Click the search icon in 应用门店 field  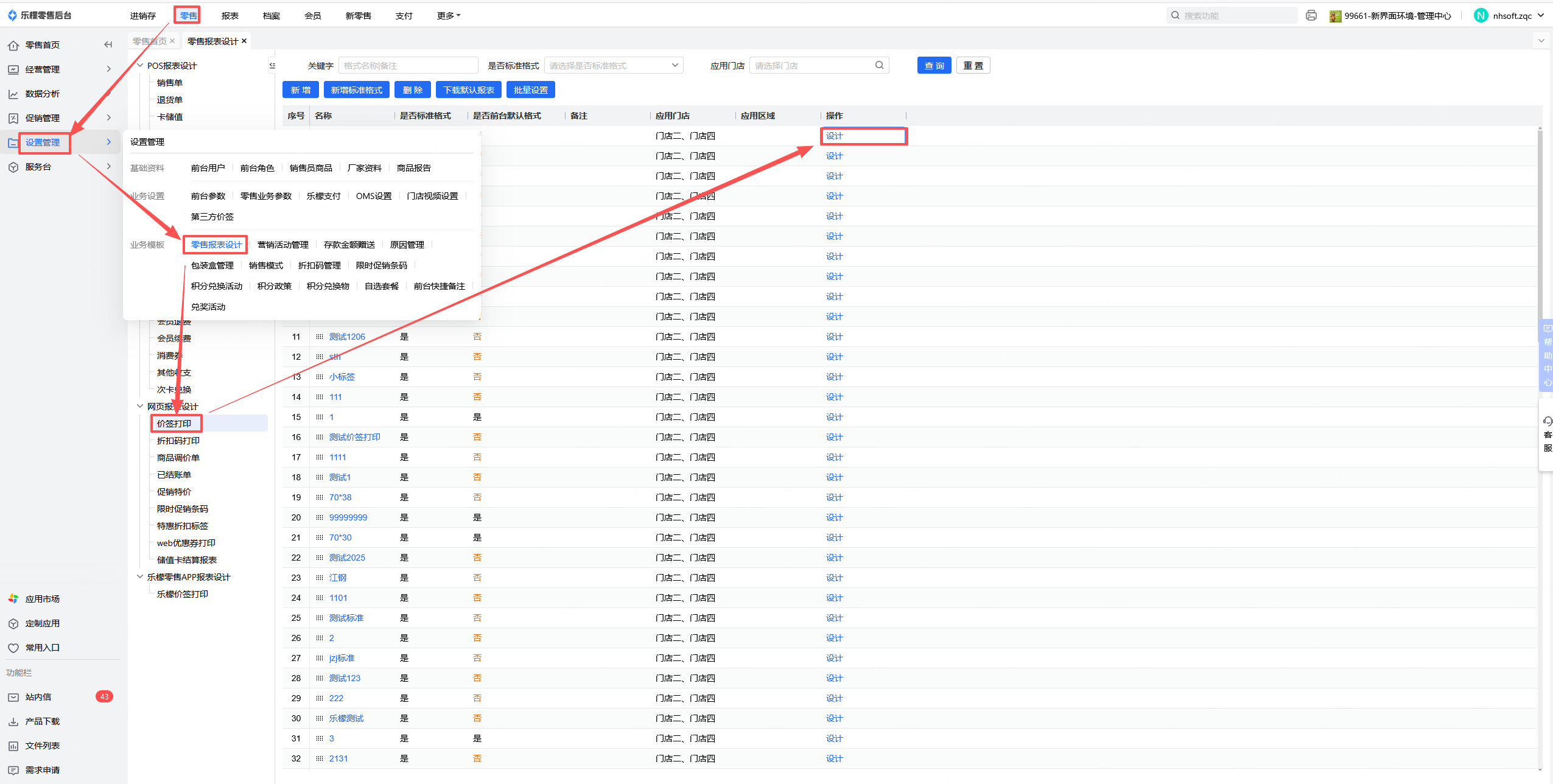click(879, 65)
